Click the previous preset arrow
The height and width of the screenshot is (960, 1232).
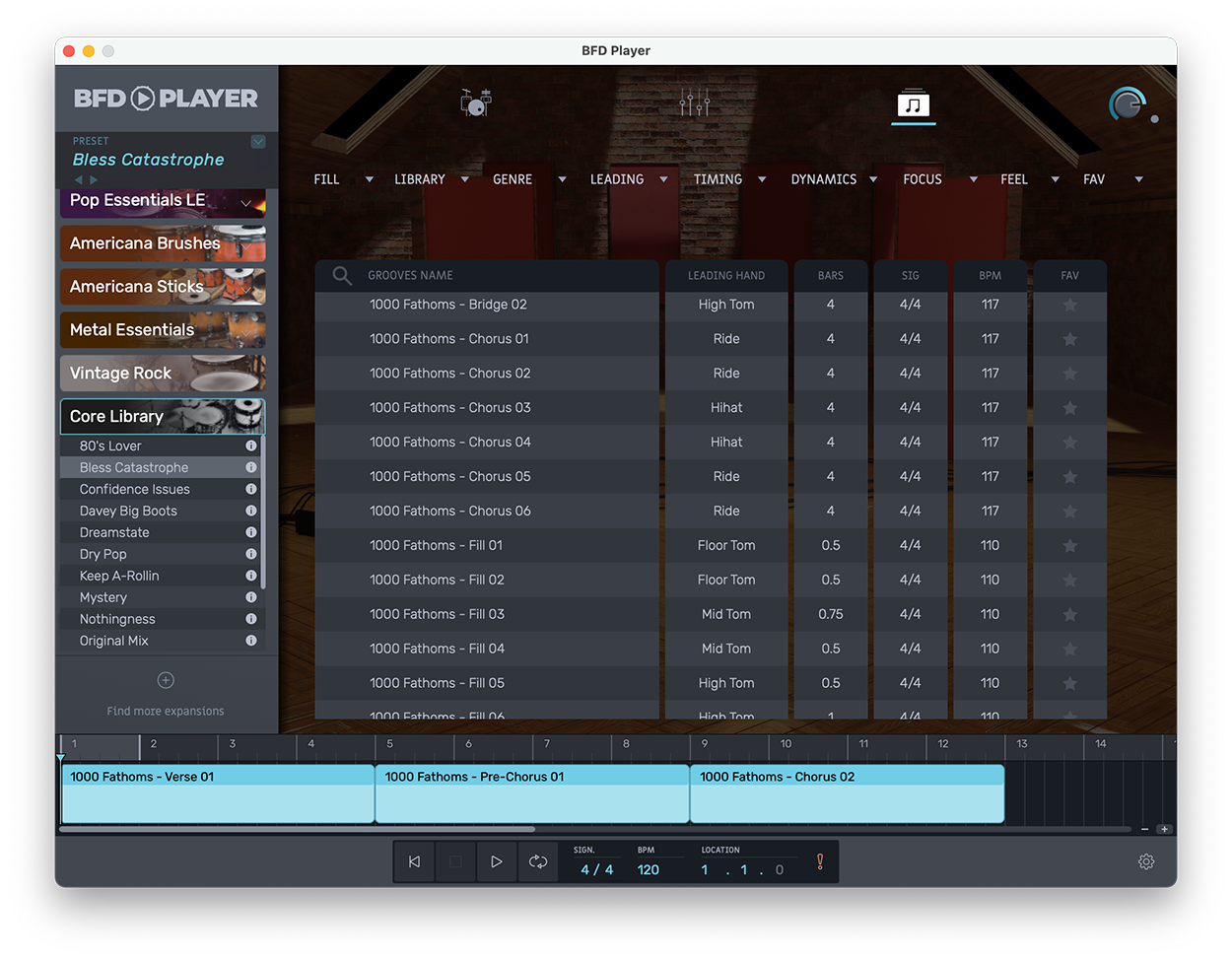[x=78, y=179]
